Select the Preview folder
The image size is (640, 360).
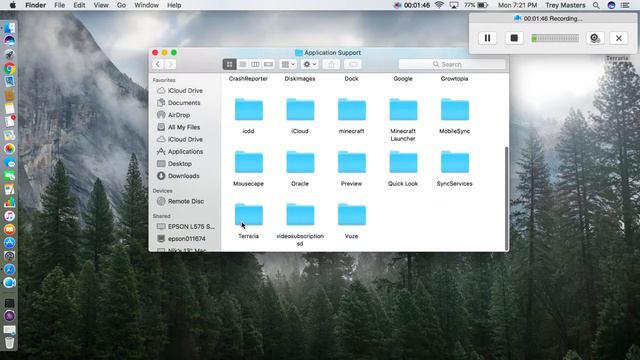click(351, 162)
